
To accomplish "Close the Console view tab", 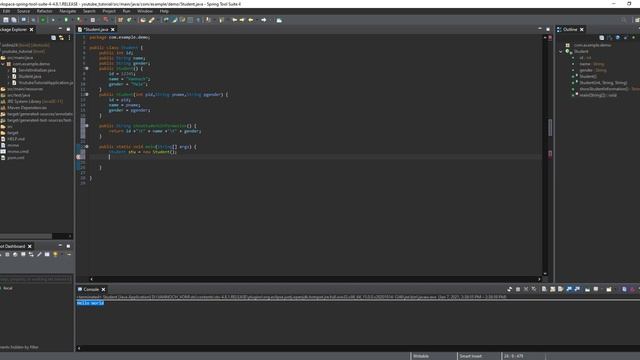I will click(x=103, y=289).
